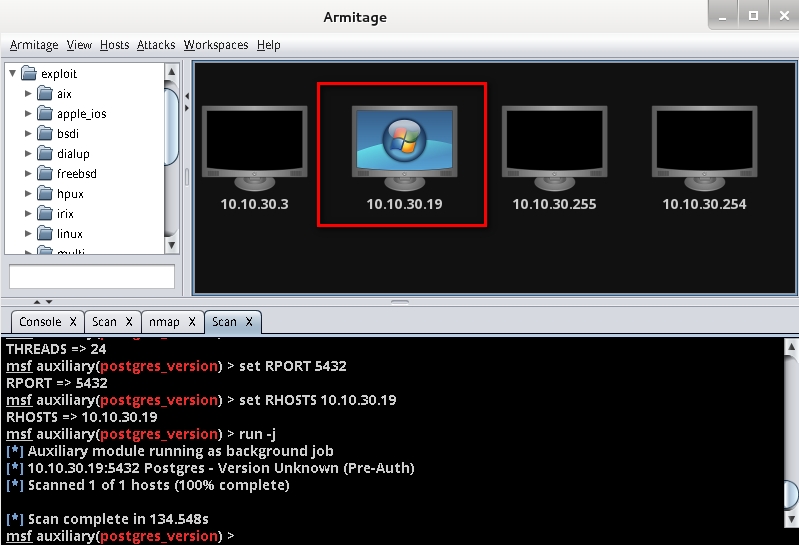Click the "THREADS => 24" console line
This screenshot has width=799, height=545.
(x=56, y=349)
